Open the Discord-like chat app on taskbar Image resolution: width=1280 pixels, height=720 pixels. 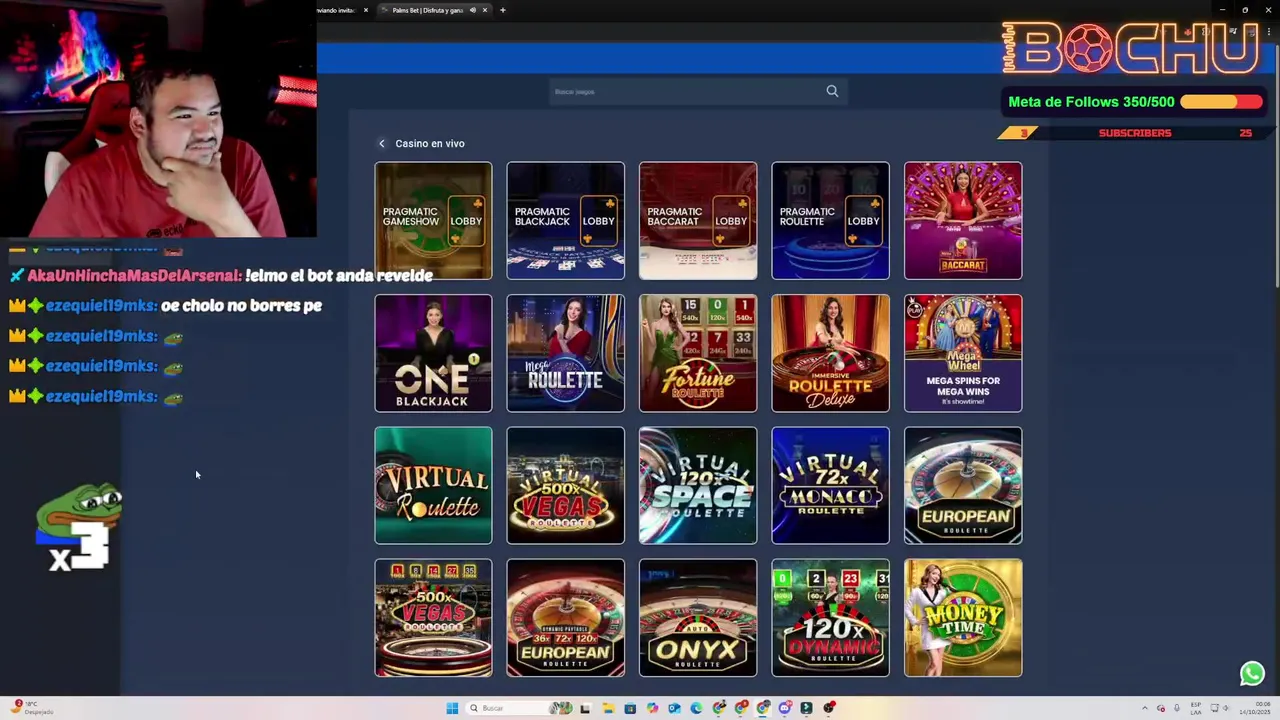click(784, 708)
